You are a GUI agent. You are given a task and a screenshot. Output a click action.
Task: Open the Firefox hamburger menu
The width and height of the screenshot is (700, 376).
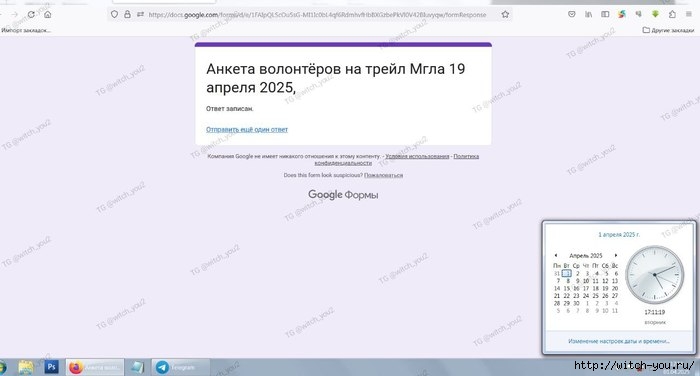pos(689,14)
